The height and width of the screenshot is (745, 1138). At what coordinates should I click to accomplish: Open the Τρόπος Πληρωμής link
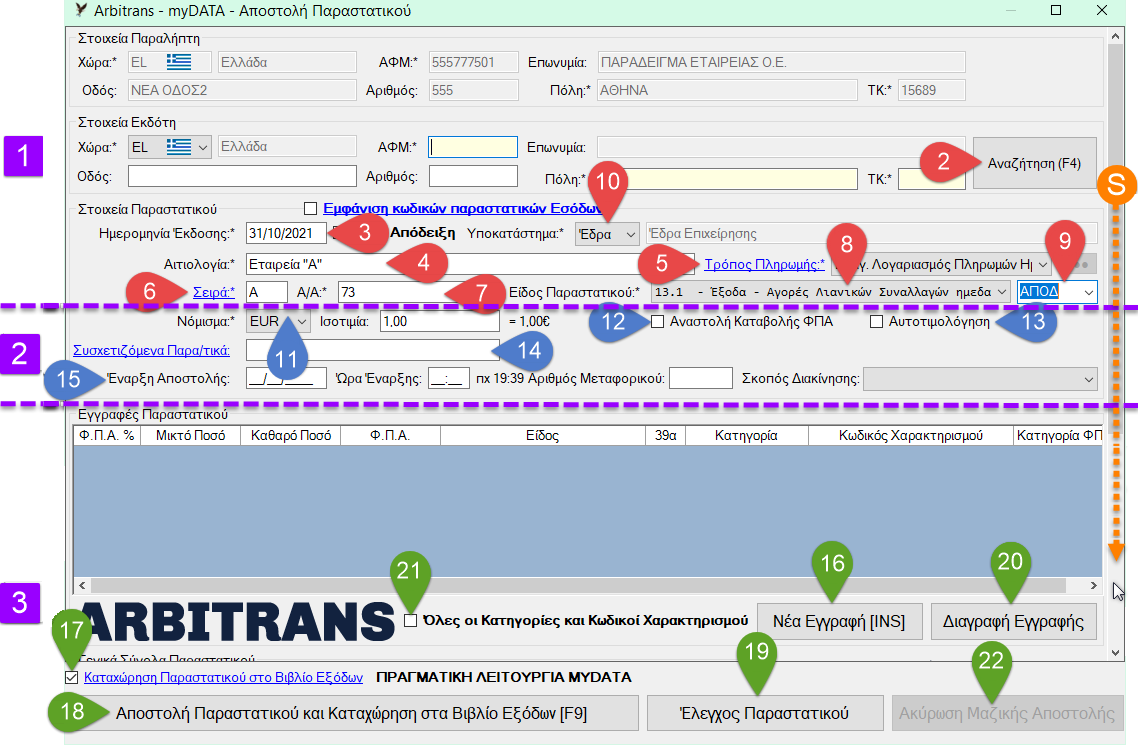coord(764,264)
